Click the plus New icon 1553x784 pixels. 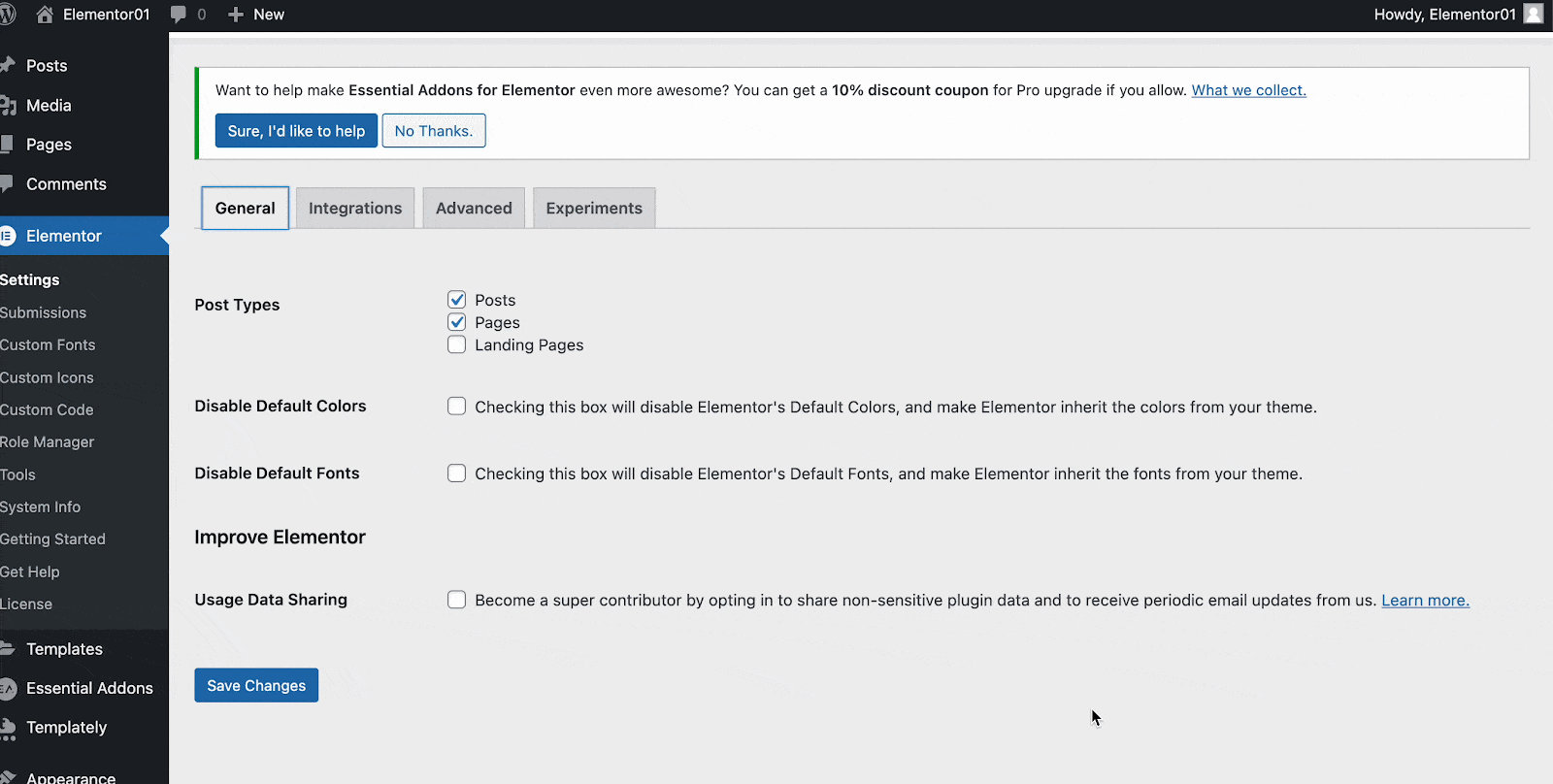coord(235,15)
